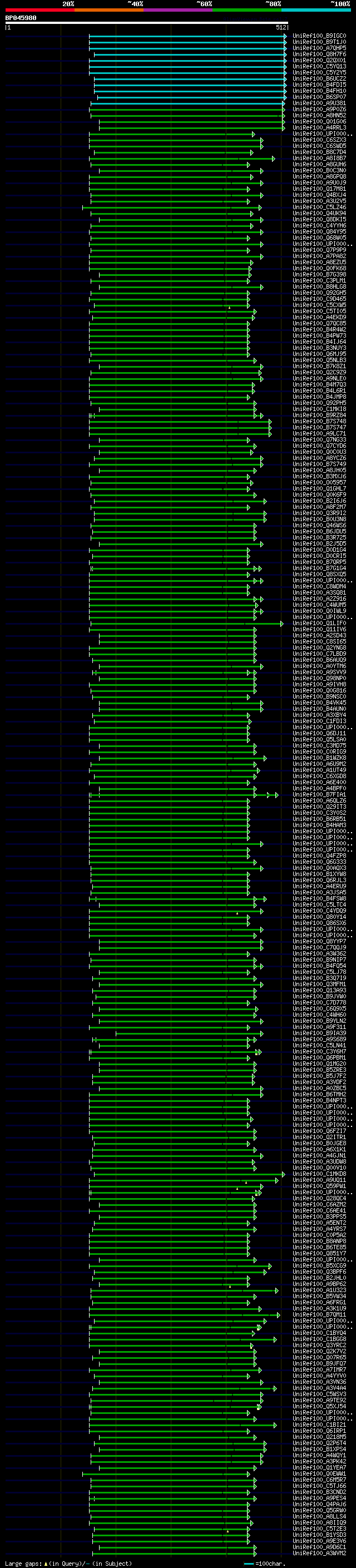Click the Large gaps legend text
This screenshot has height=1568, width=356.
(x=68, y=1564)
